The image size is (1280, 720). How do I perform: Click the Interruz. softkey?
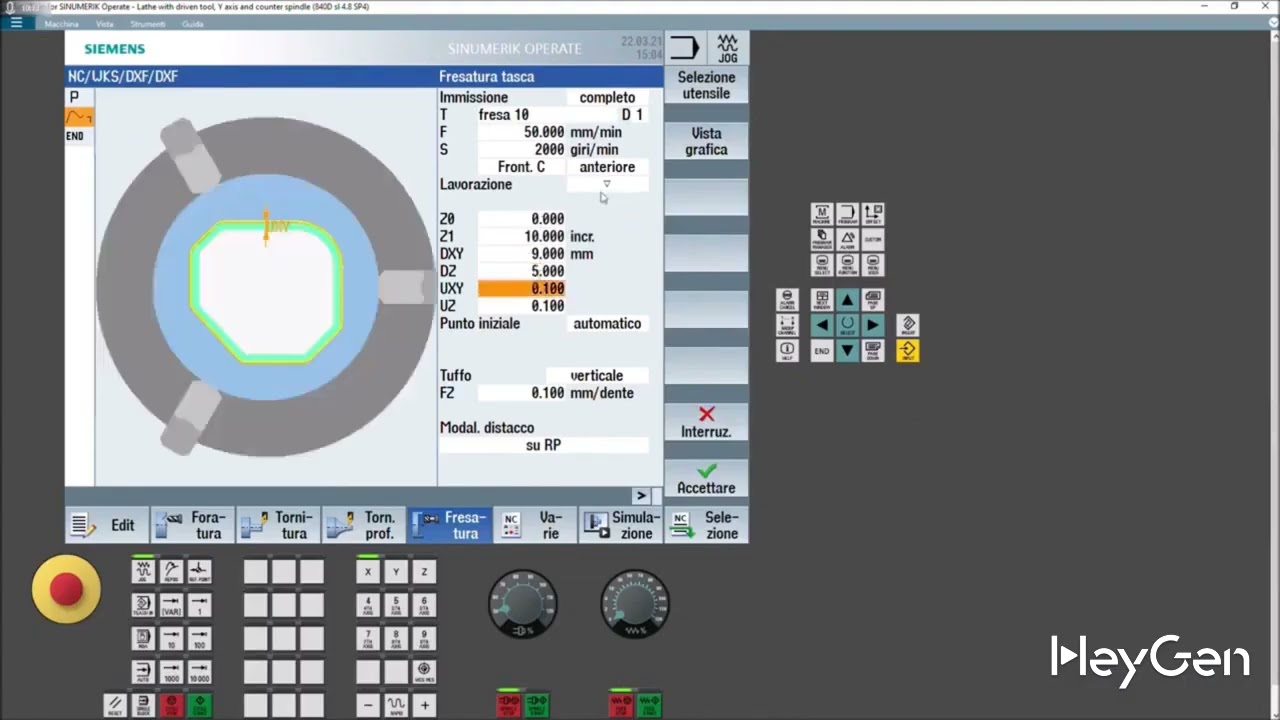click(x=706, y=423)
